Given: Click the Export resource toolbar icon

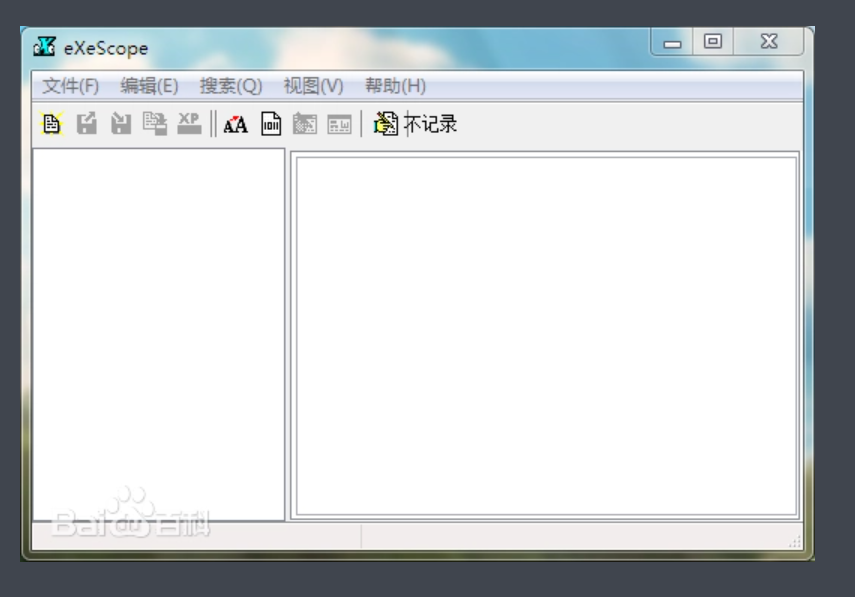Looking at the screenshot, I should point(87,124).
